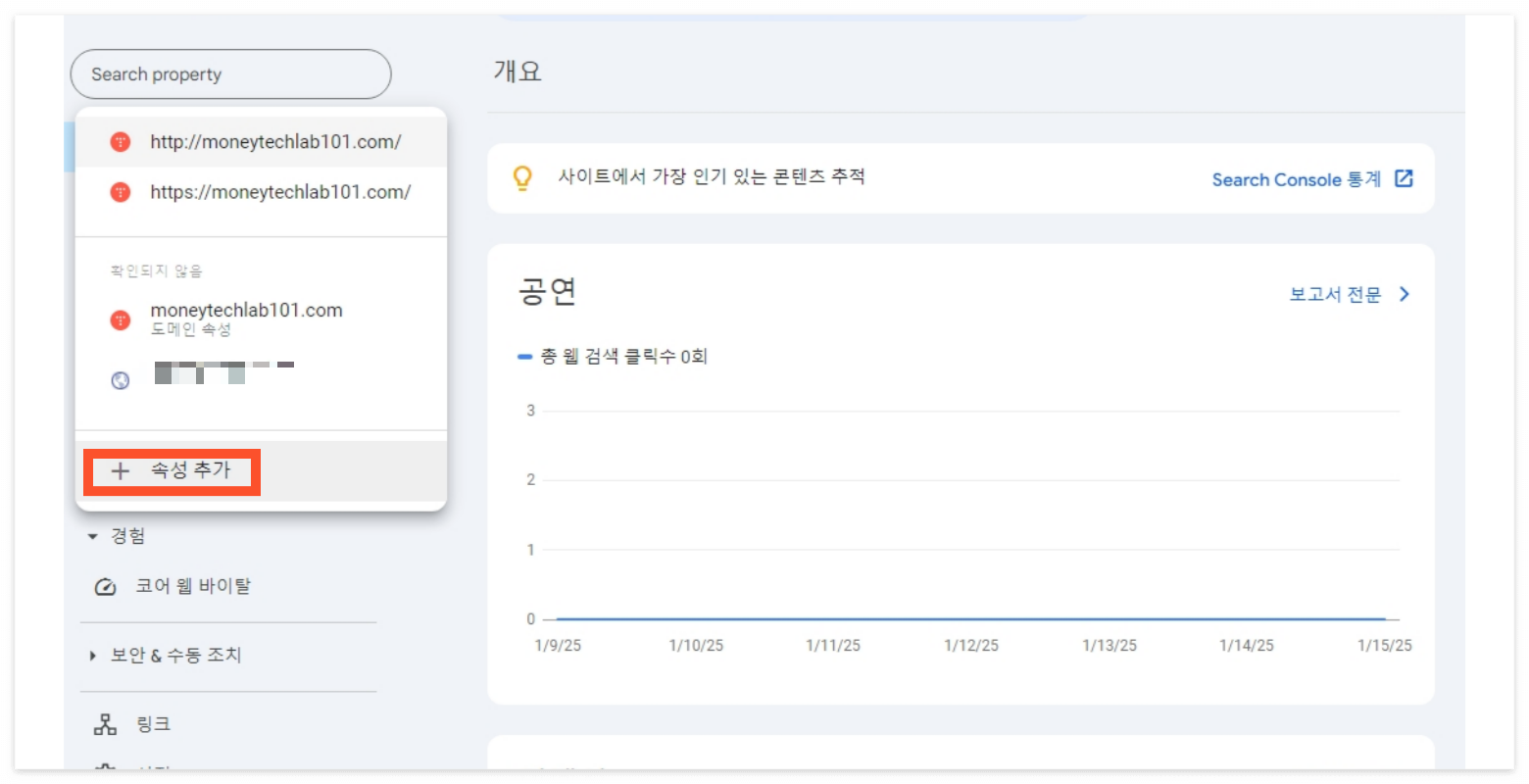Click the chevron arrow beside 보고서 전문
The image size is (1529, 784).
click(1405, 294)
